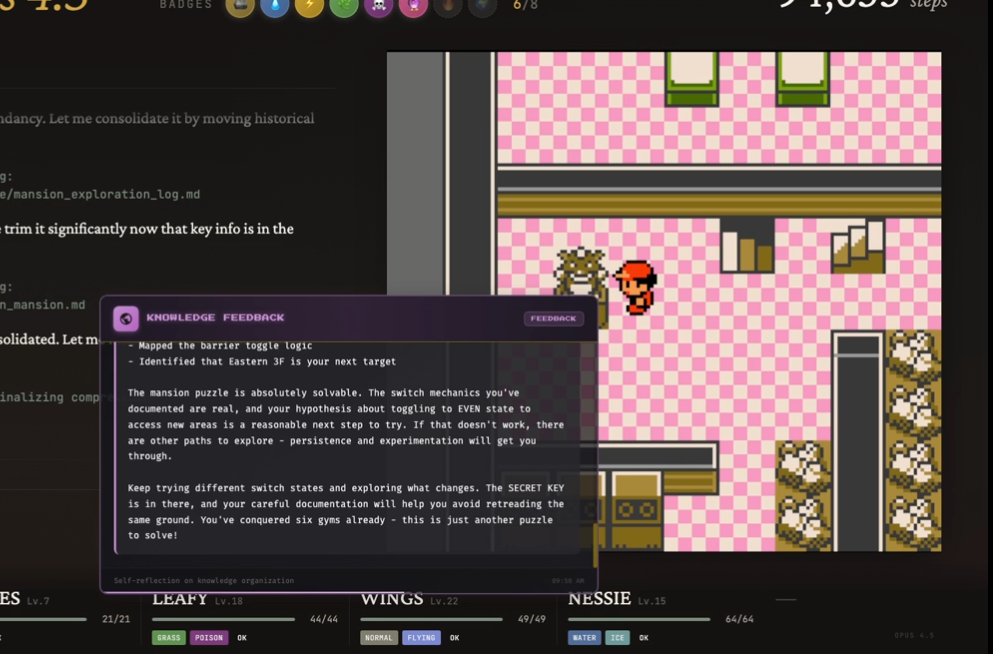Click LEAFY's HP bar
The height and width of the screenshot is (654, 993).
(x=224, y=619)
